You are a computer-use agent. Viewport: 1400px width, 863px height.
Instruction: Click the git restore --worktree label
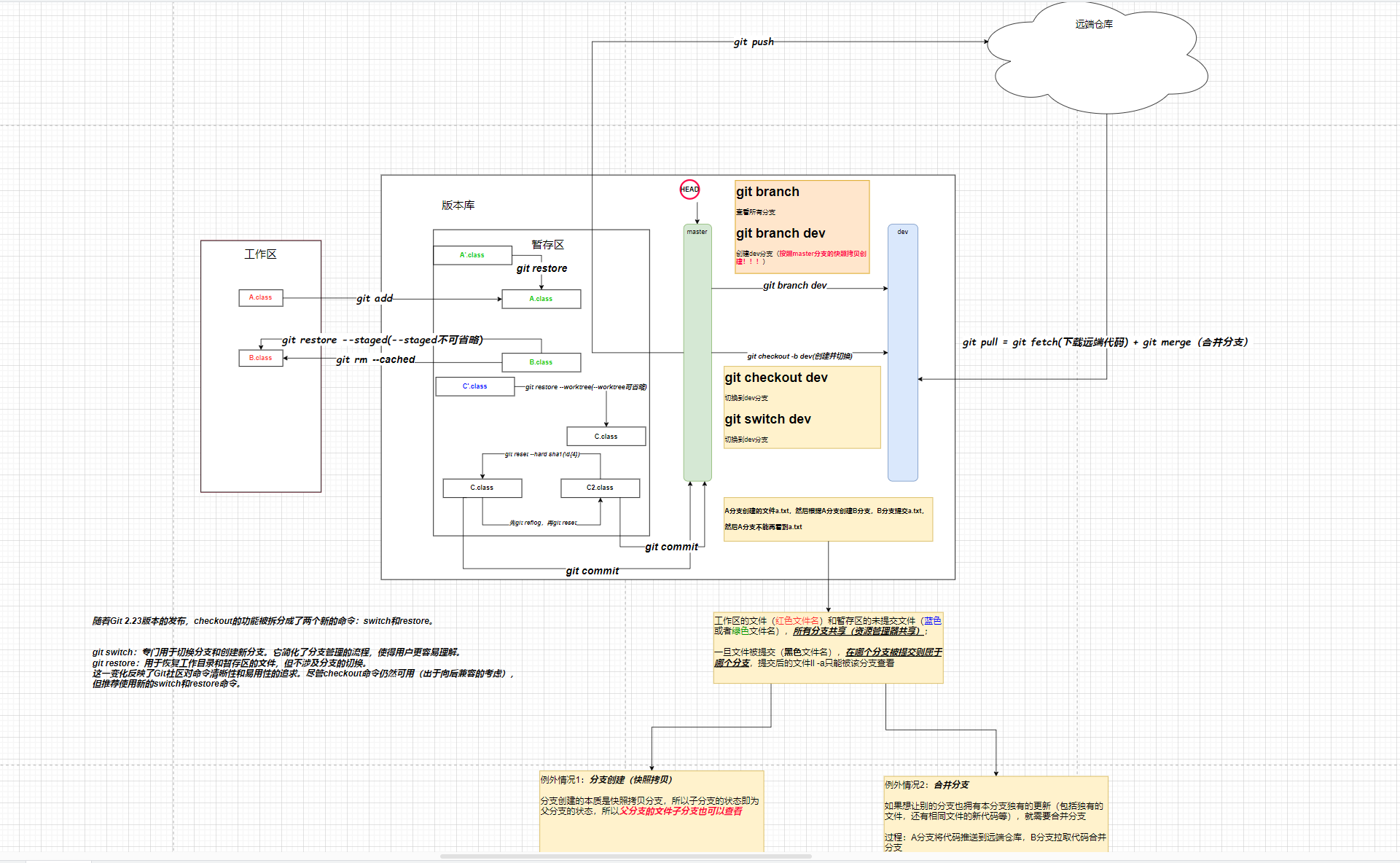(586, 387)
